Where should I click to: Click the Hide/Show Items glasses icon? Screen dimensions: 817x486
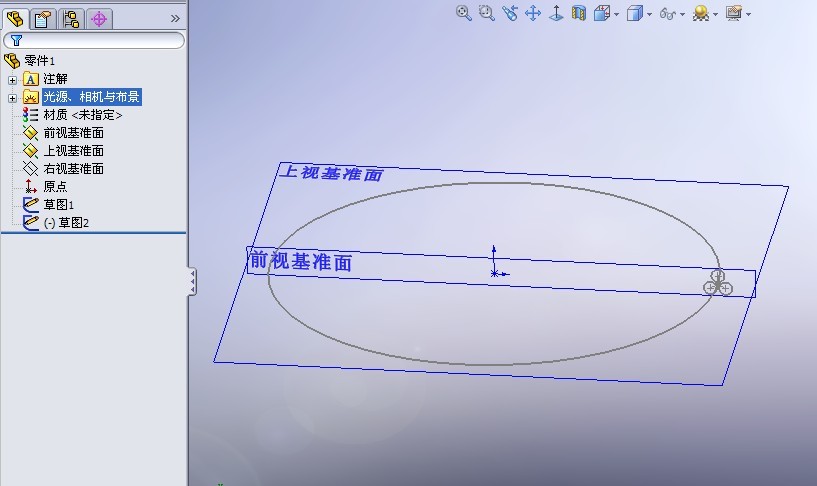click(667, 14)
